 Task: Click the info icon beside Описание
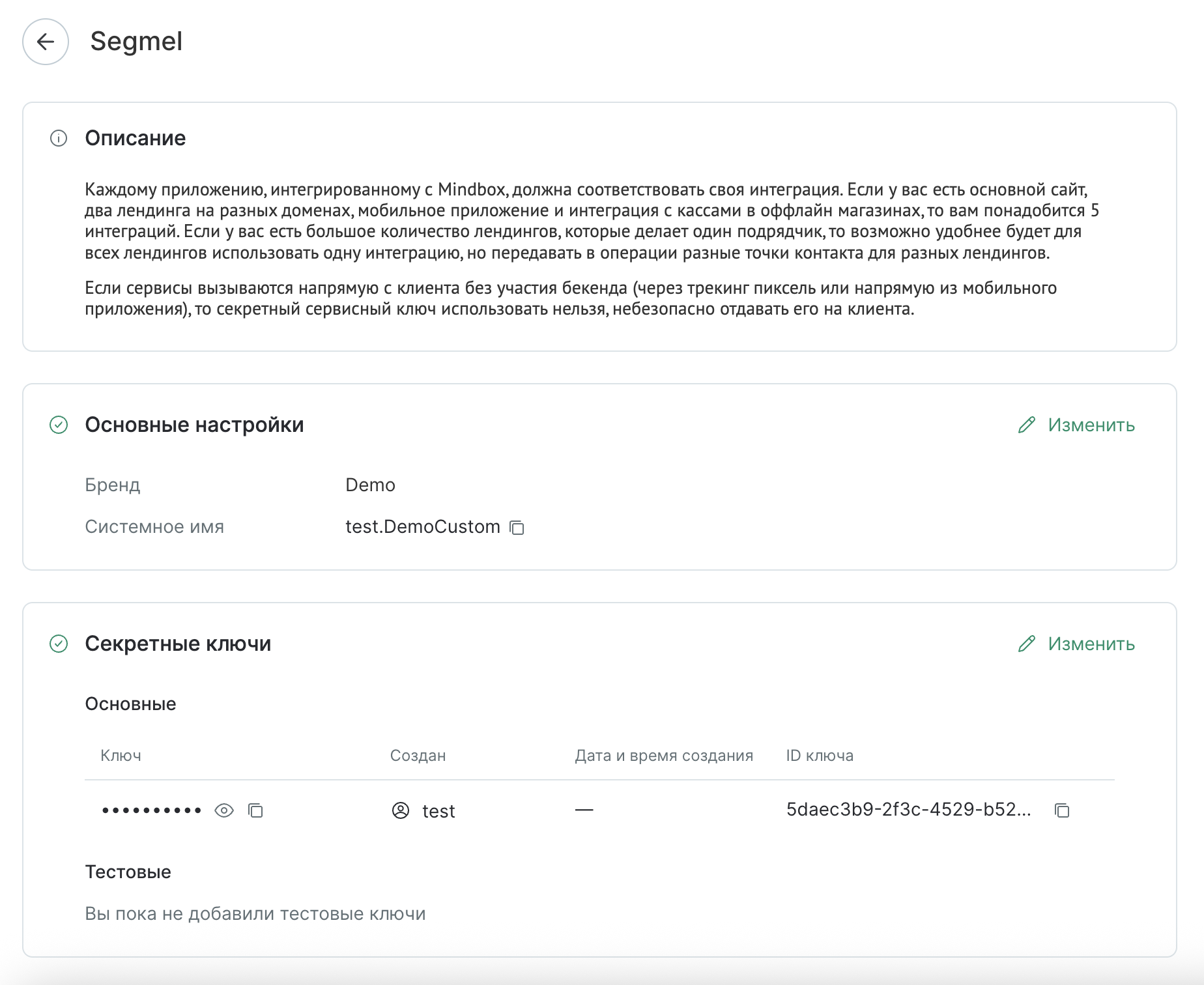coord(59,138)
